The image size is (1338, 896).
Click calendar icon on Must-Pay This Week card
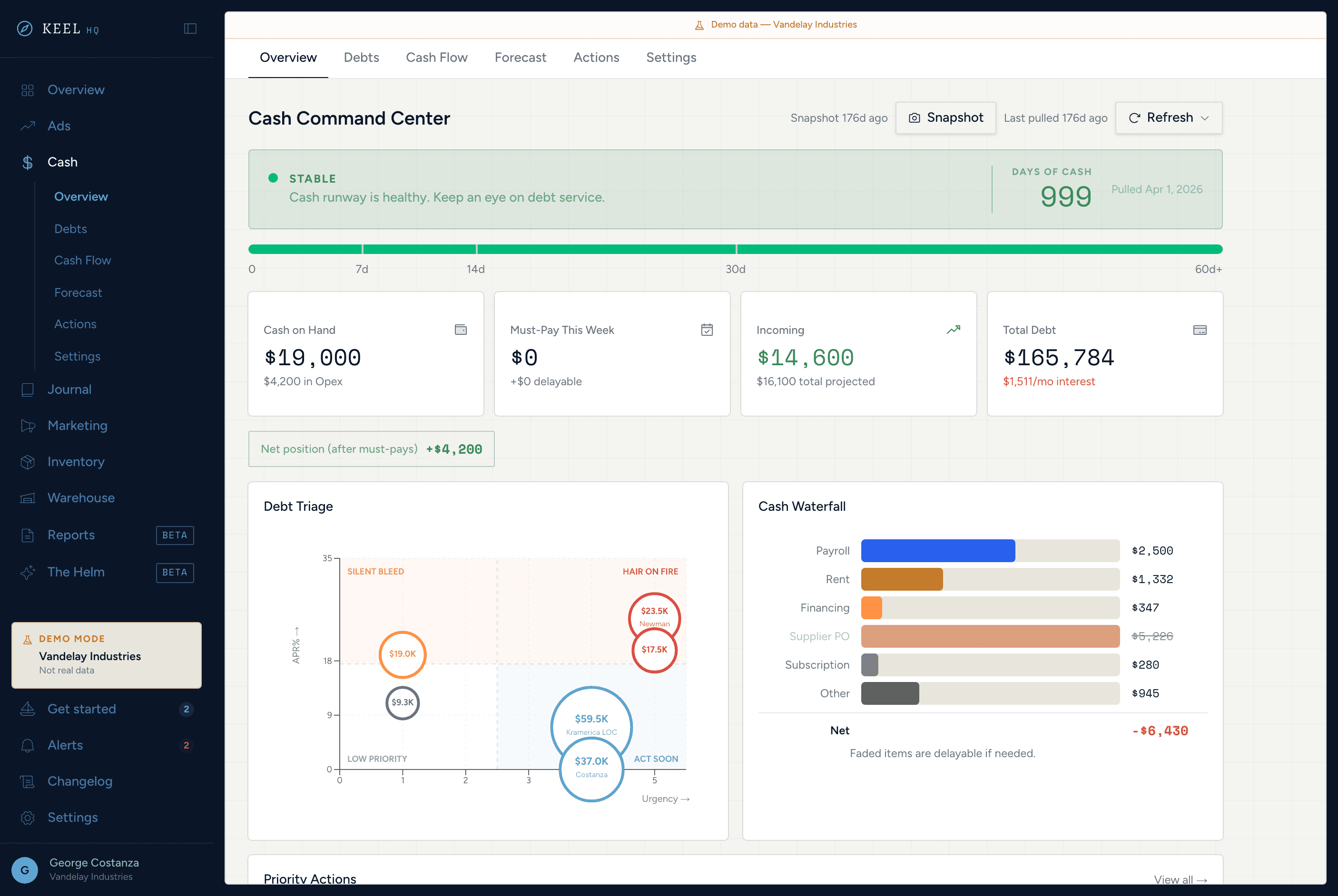click(707, 330)
